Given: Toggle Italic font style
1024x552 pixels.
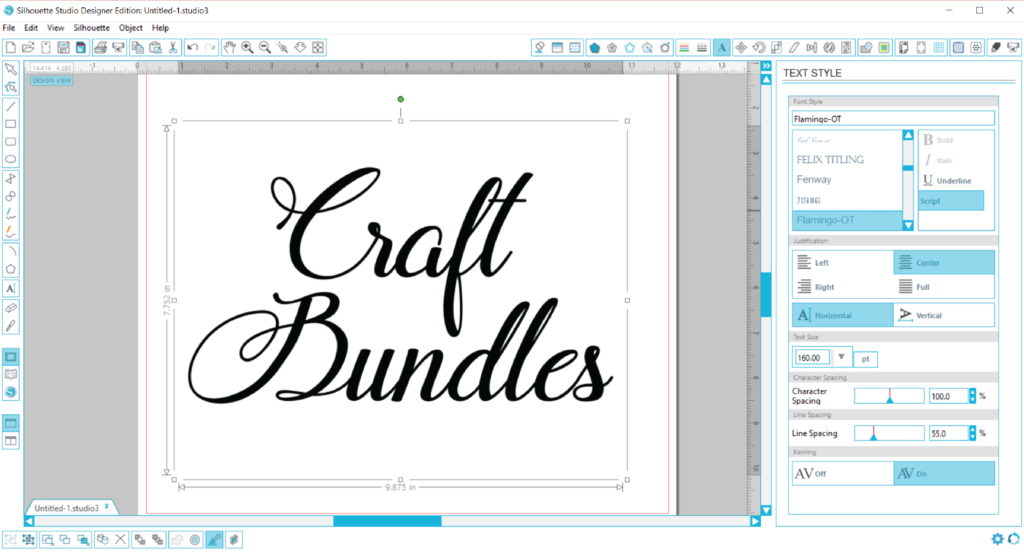Looking at the screenshot, I should click(x=938, y=160).
